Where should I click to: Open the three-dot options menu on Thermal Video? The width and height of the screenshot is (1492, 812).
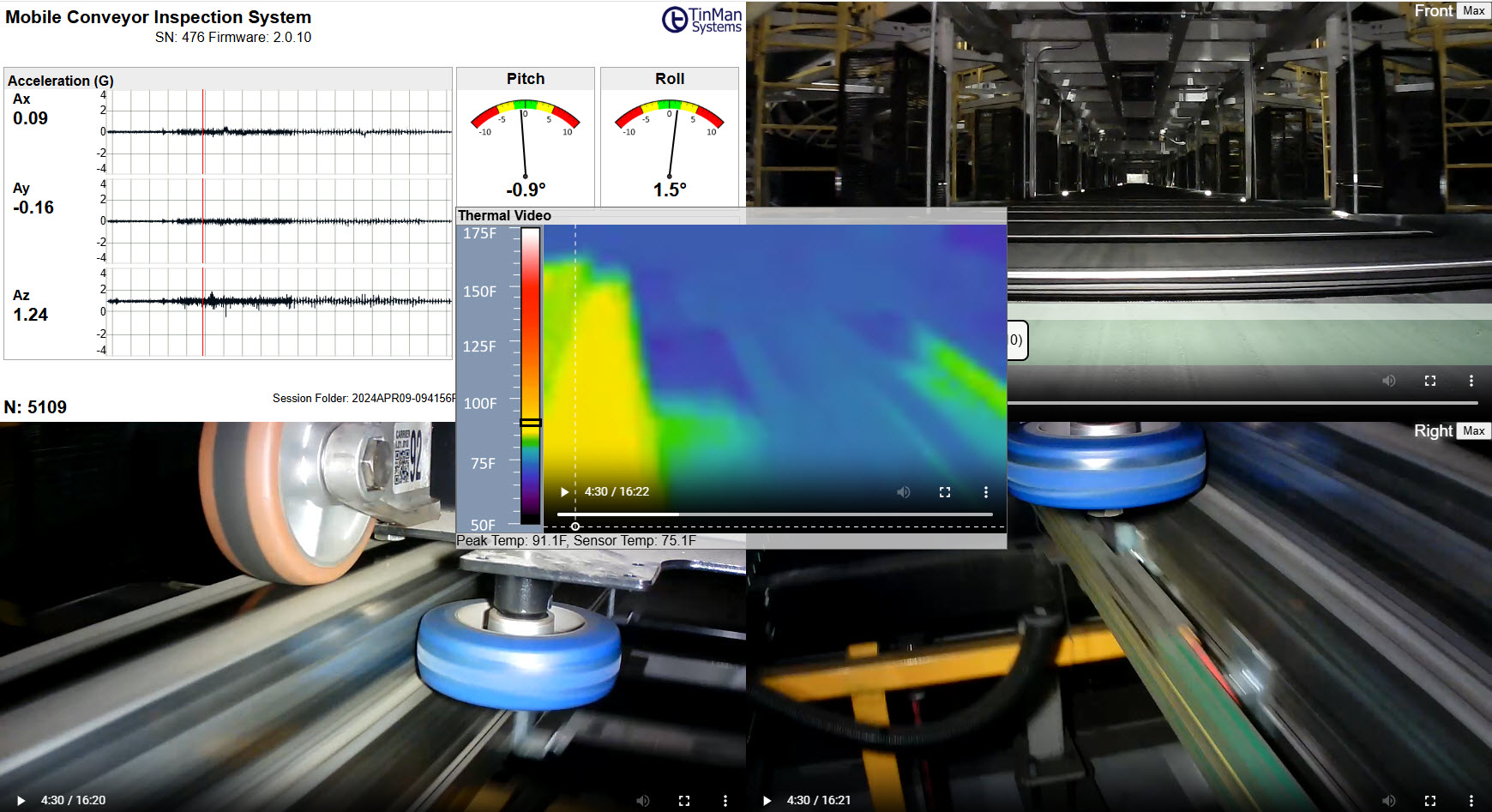pyautogui.click(x=985, y=492)
